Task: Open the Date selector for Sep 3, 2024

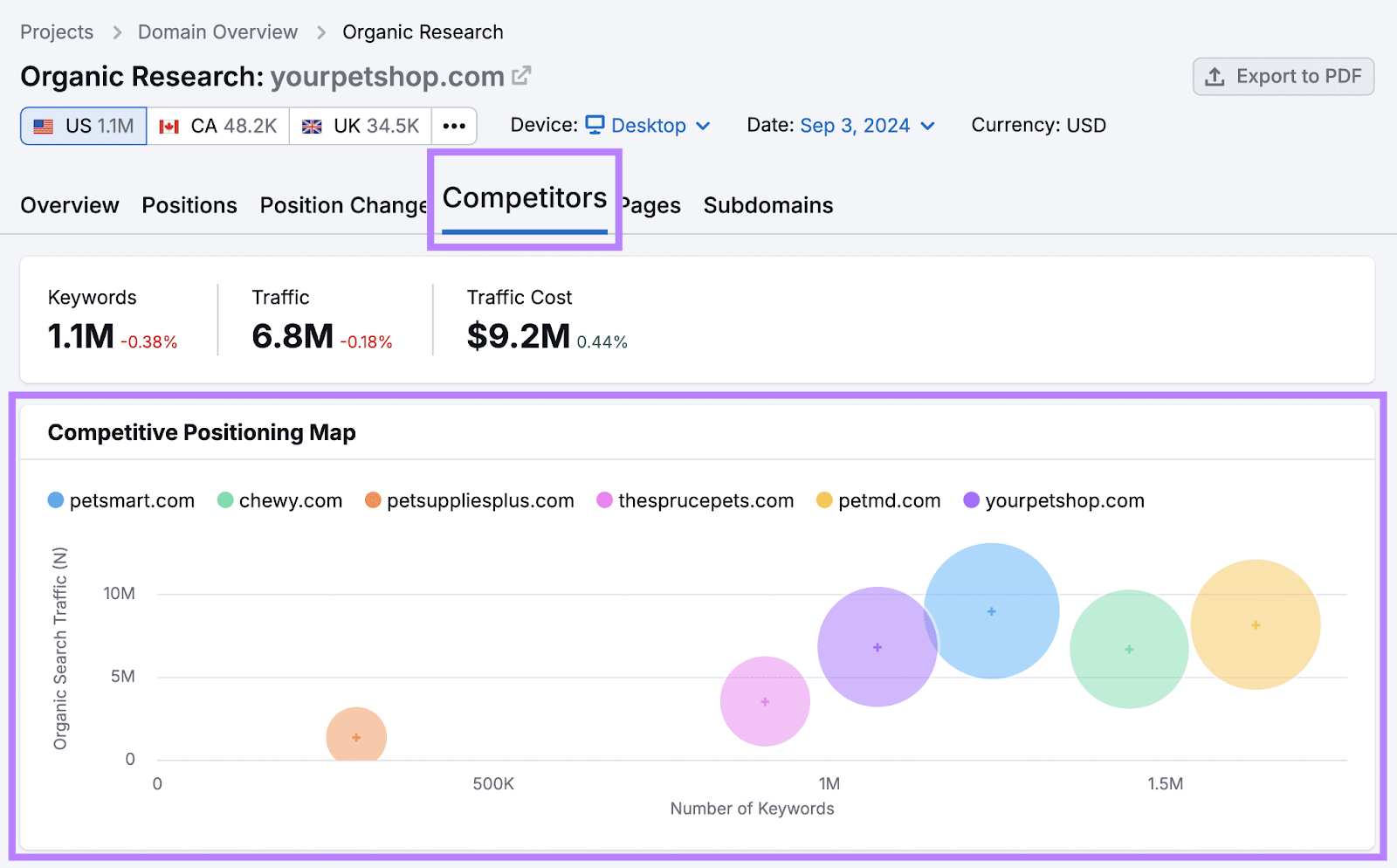Action: 854,125
